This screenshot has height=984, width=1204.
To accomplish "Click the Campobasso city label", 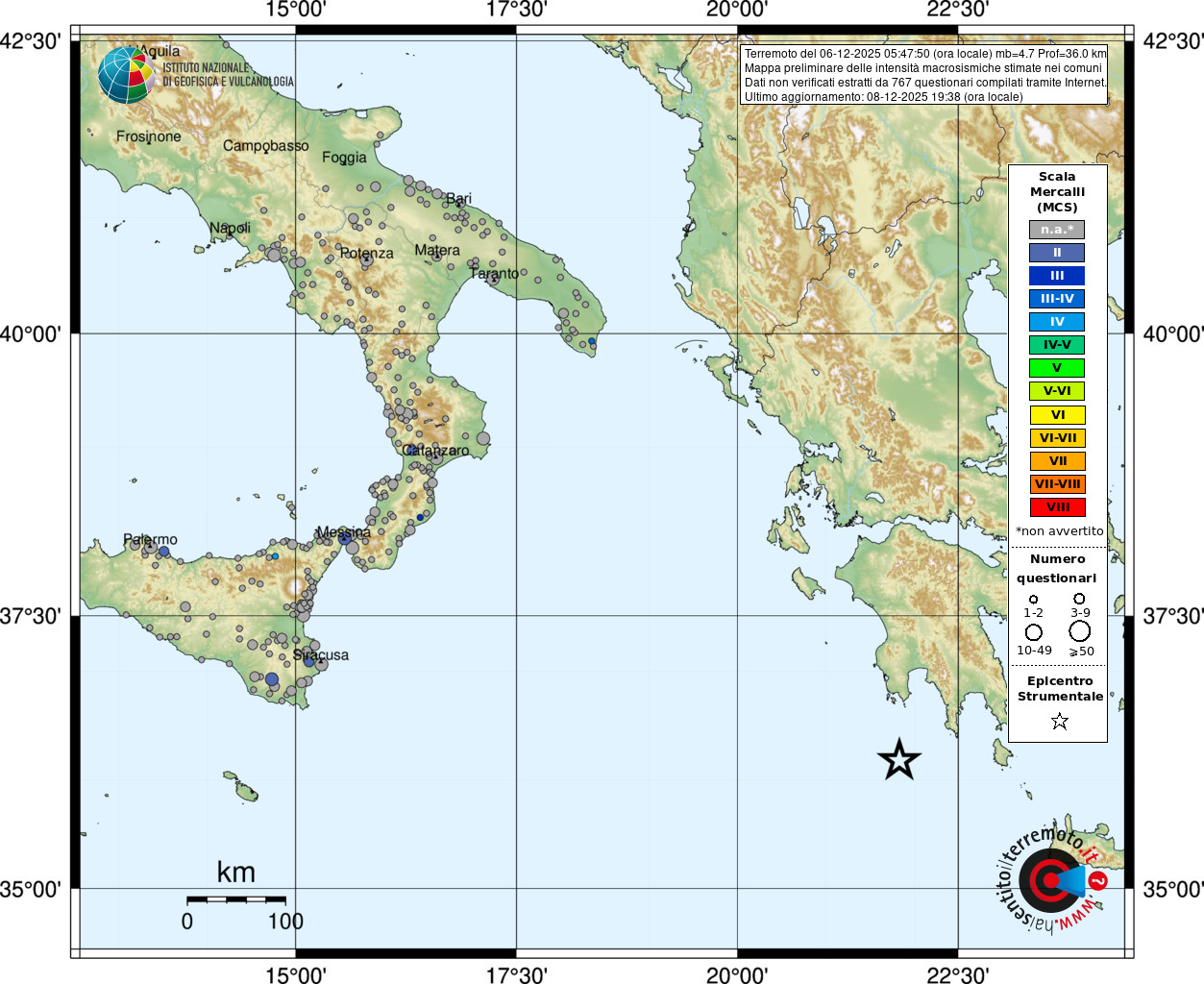I will (x=266, y=146).
